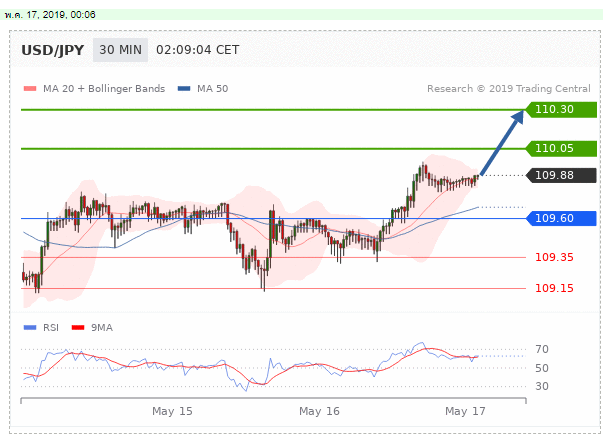Screen dimensions: 603x441
Task: Click the RSI scale value 30
Action: 542,386
